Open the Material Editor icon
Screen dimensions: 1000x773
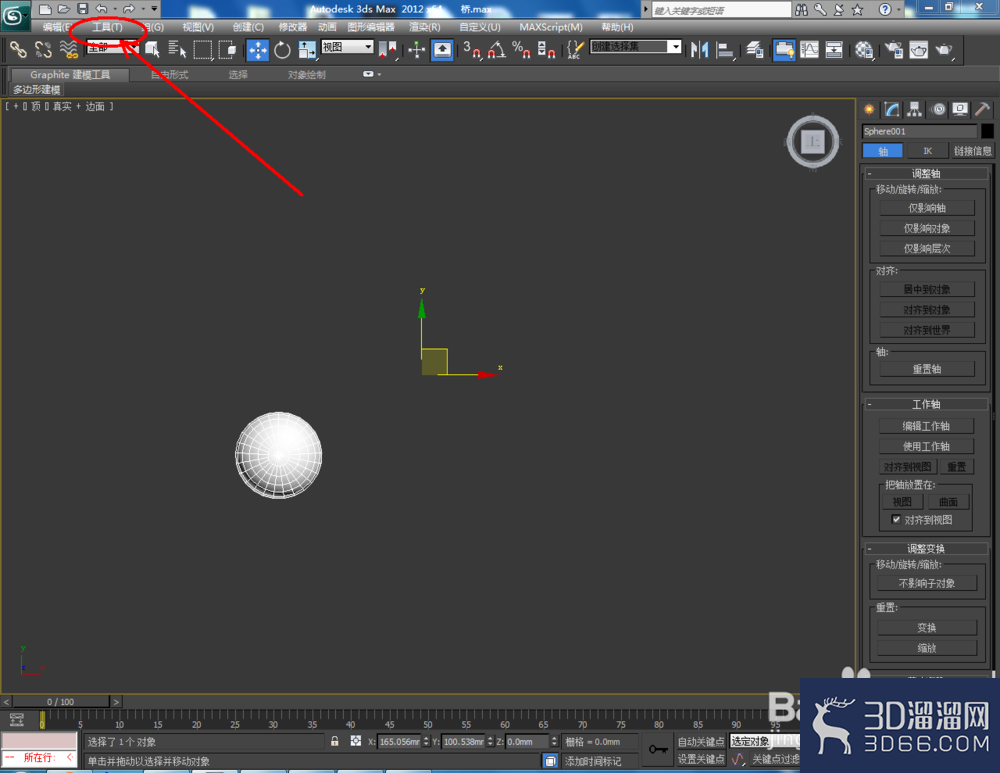tap(864, 50)
